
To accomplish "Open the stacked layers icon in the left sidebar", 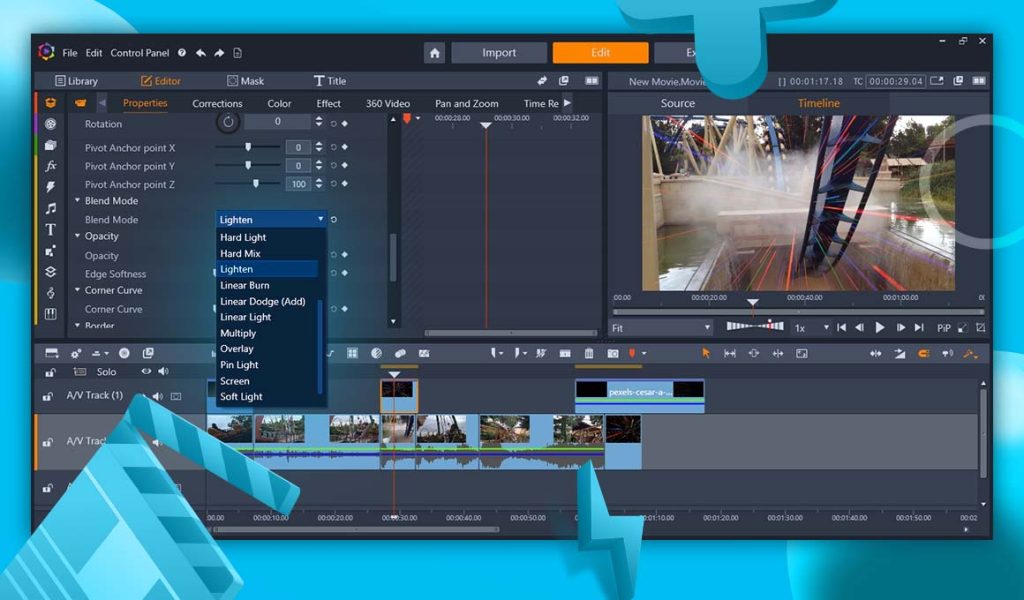I will [x=50, y=272].
